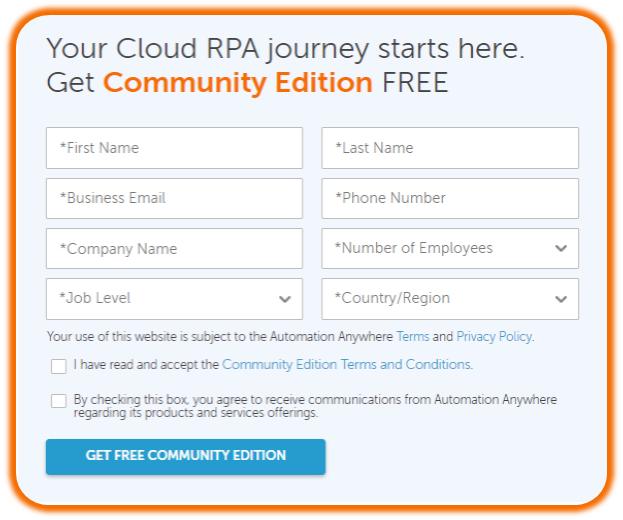Image resolution: width=623 pixels, height=520 pixels.
Task: Click the 'By checking this box' label text
Action: click(x=315, y=406)
